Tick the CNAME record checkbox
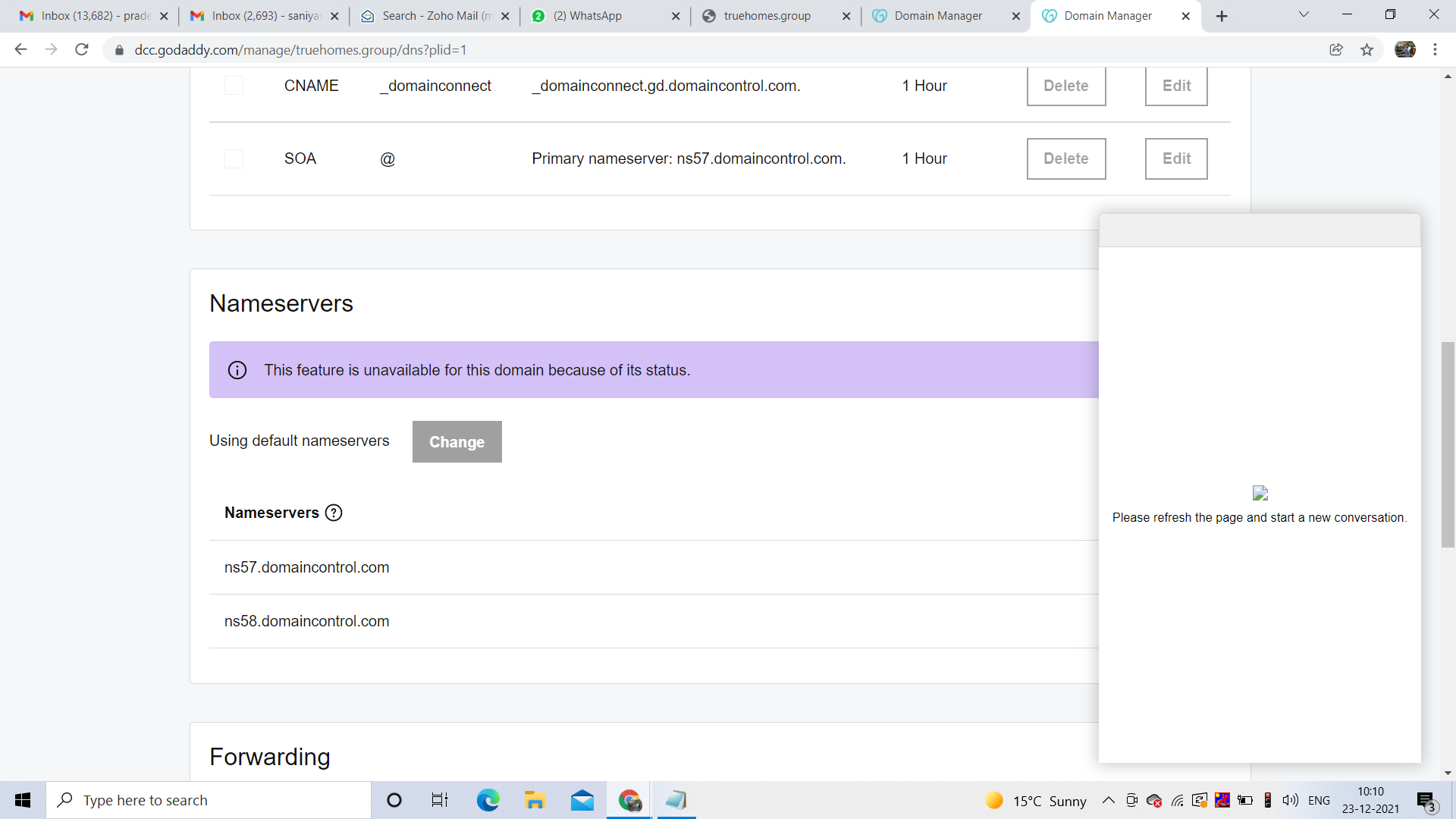Image resolution: width=1456 pixels, height=819 pixels. point(234,86)
